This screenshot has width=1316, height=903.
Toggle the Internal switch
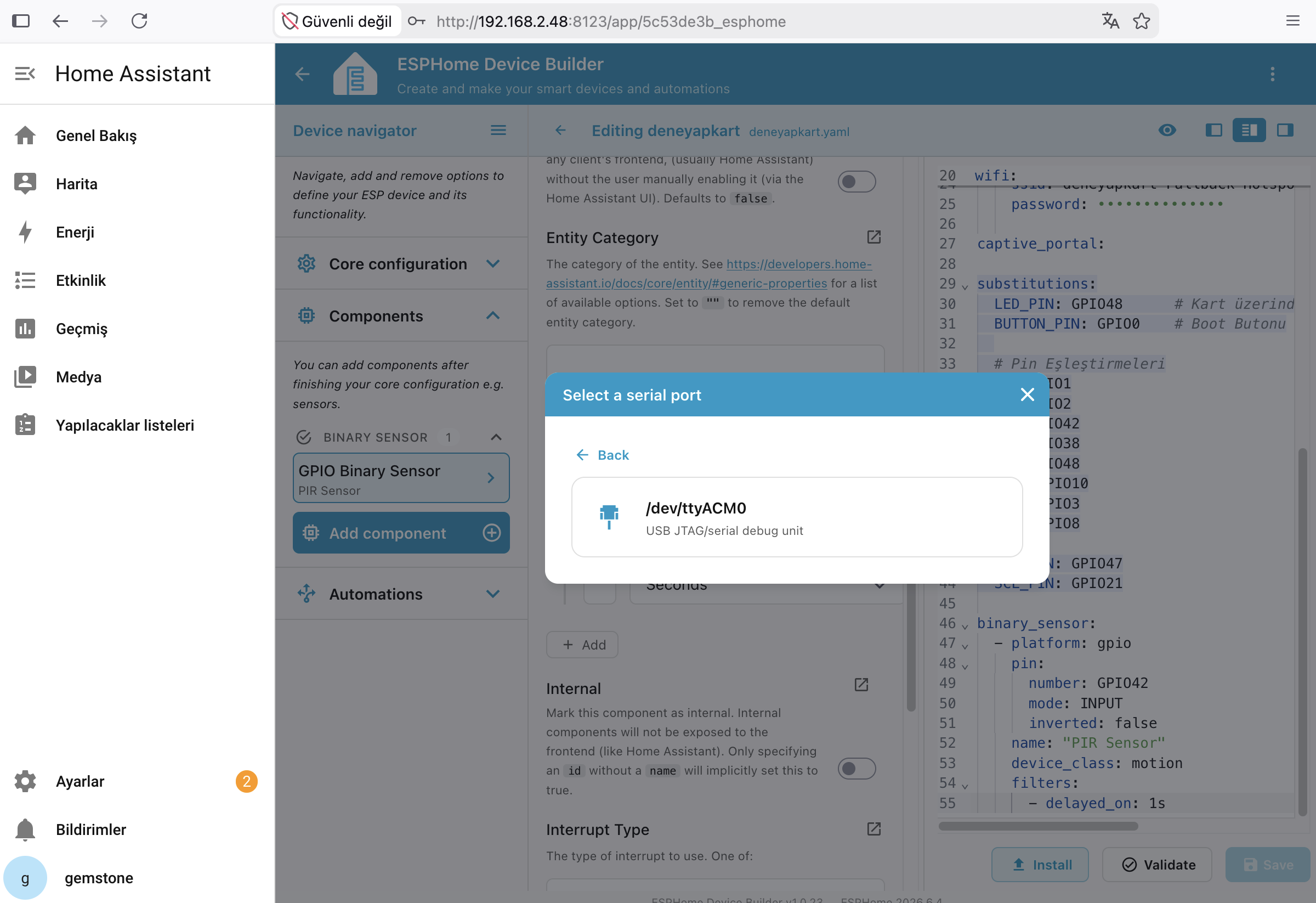pyautogui.click(x=856, y=769)
